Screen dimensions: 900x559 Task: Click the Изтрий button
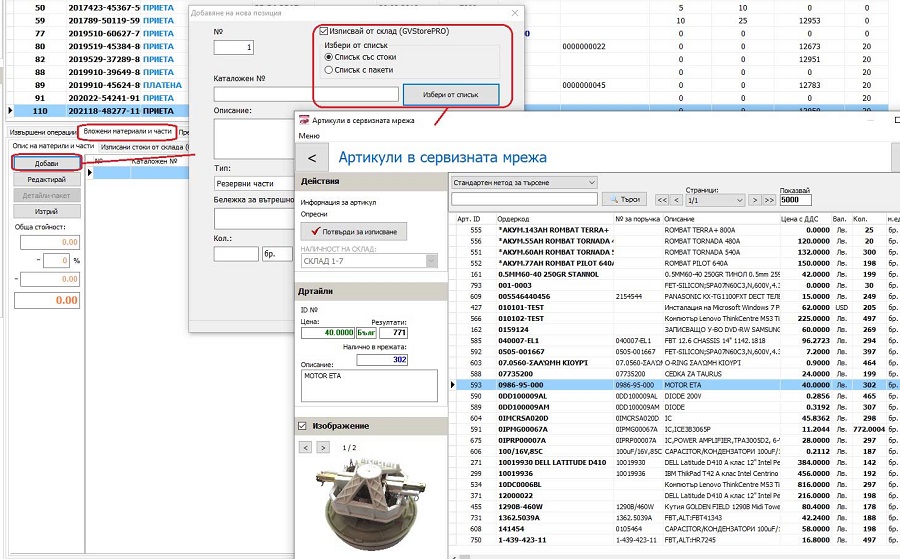(x=46, y=211)
